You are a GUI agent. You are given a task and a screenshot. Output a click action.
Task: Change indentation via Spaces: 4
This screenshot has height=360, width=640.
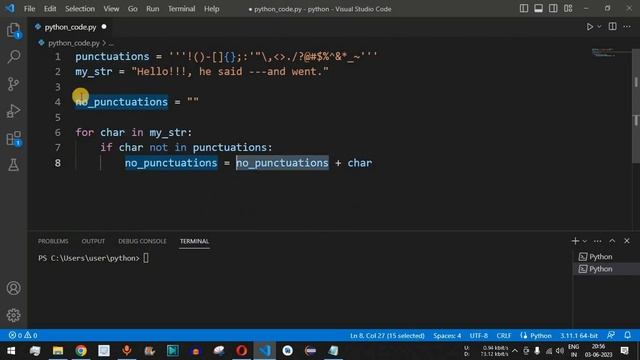[x=447, y=336]
